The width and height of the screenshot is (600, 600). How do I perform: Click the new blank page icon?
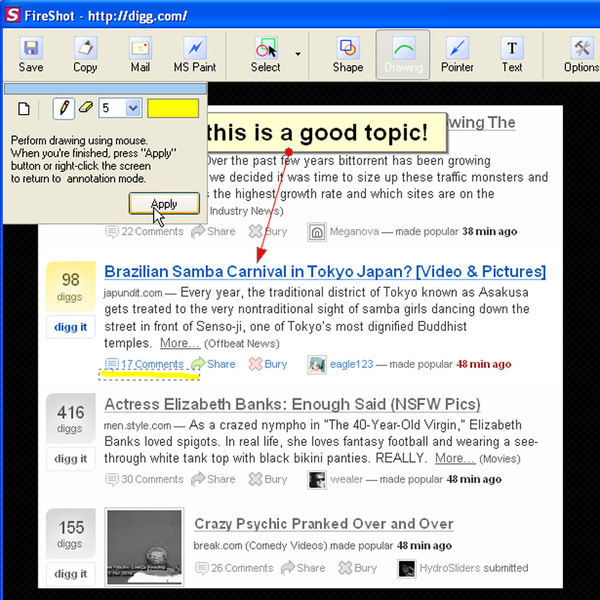point(24,109)
